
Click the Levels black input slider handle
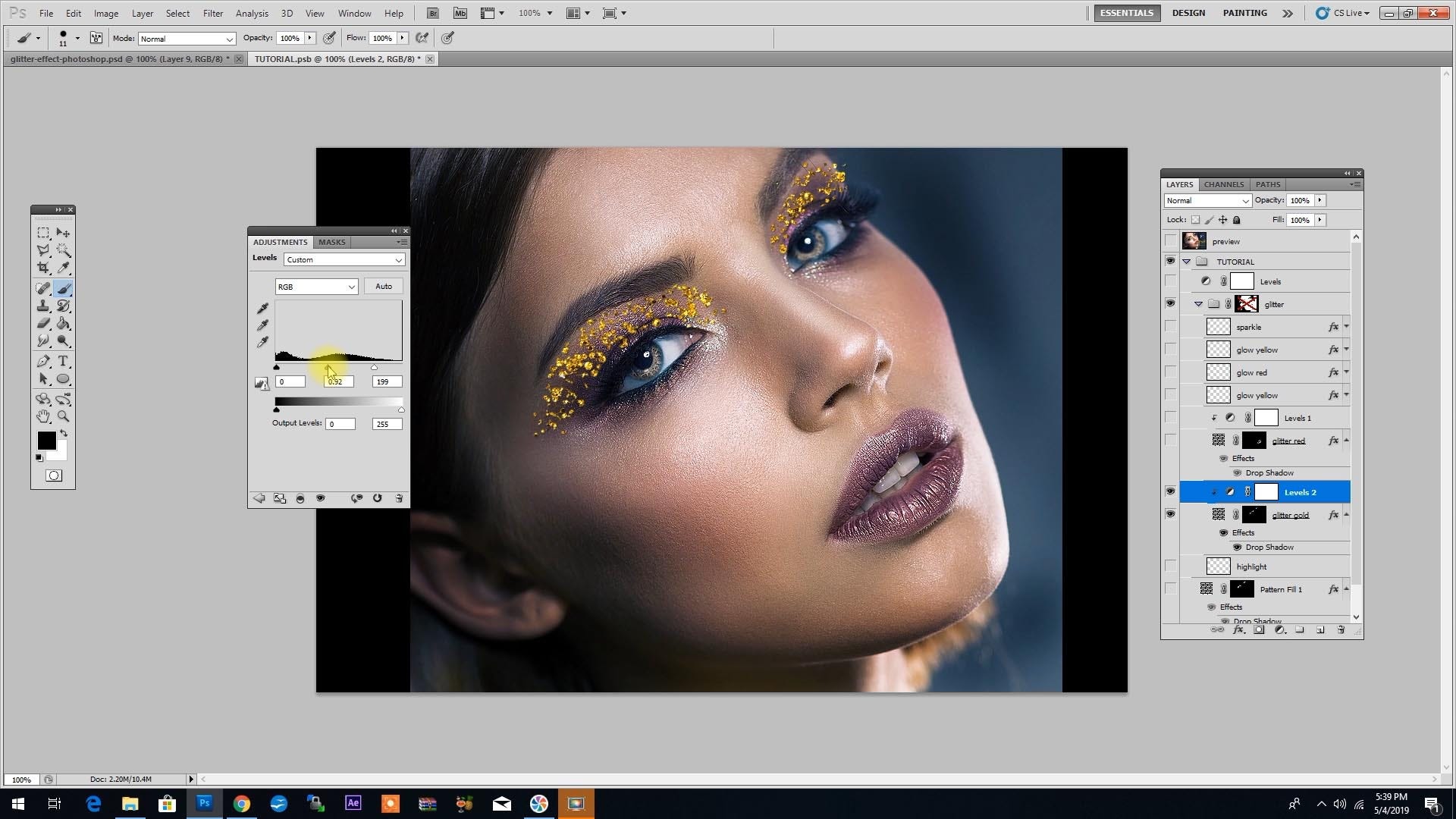tap(277, 368)
